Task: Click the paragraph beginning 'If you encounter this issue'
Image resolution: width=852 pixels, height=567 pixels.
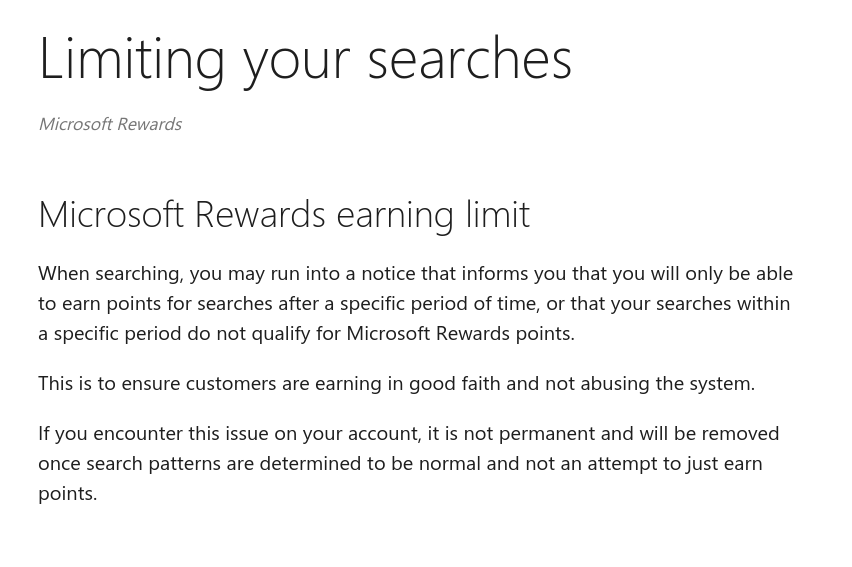Action: tap(409, 464)
